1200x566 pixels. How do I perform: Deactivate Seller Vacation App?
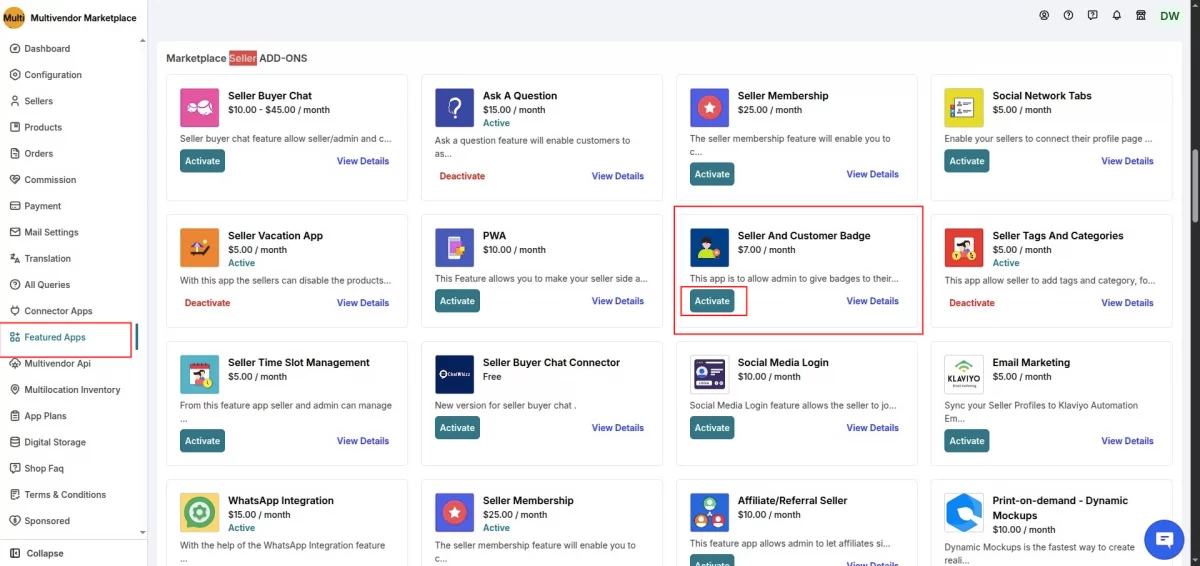tap(207, 303)
